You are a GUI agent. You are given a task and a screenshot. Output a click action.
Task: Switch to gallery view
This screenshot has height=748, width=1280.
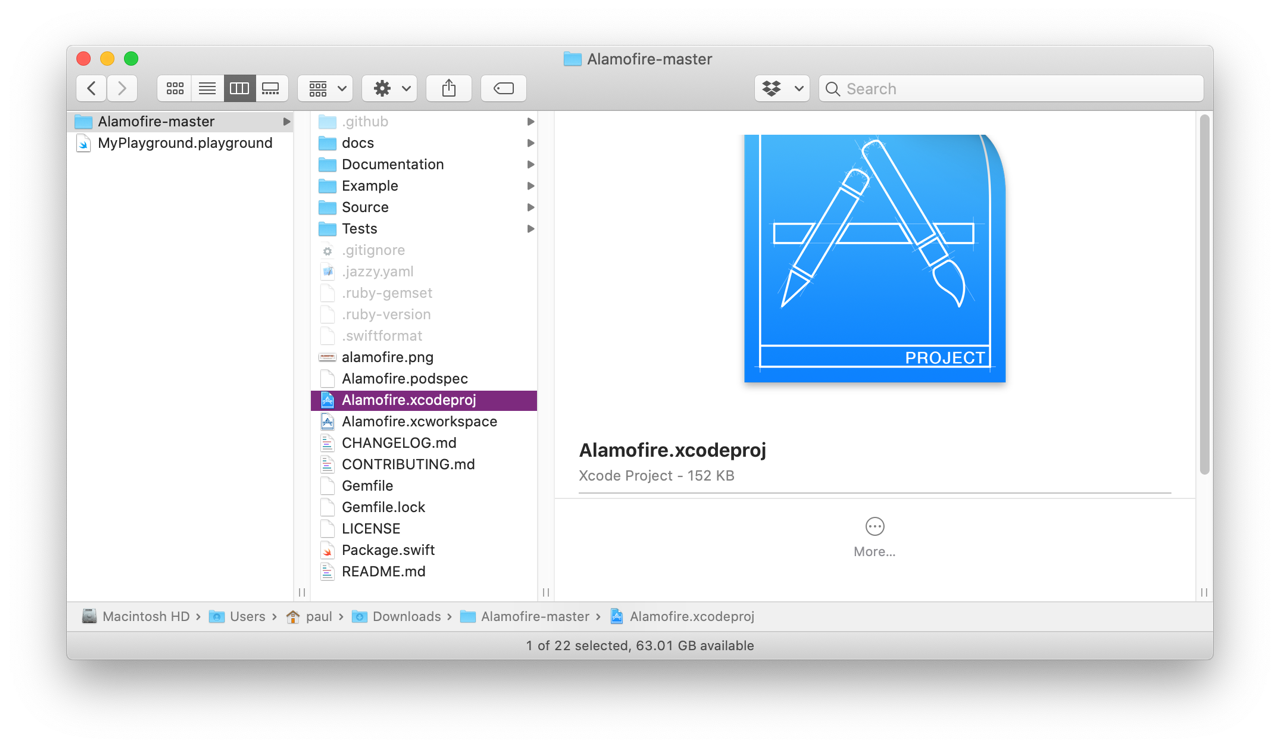click(x=271, y=88)
